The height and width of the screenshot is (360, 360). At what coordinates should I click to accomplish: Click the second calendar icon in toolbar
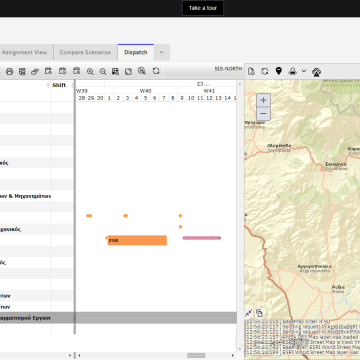click(x=62, y=71)
